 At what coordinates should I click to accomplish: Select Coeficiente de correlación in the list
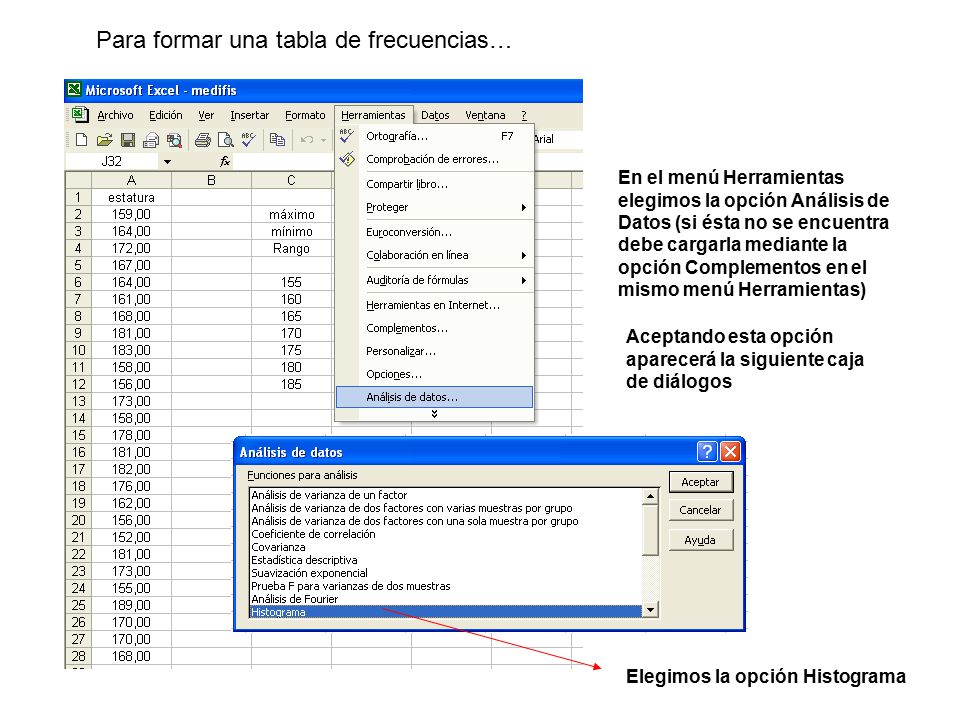click(x=446, y=534)
